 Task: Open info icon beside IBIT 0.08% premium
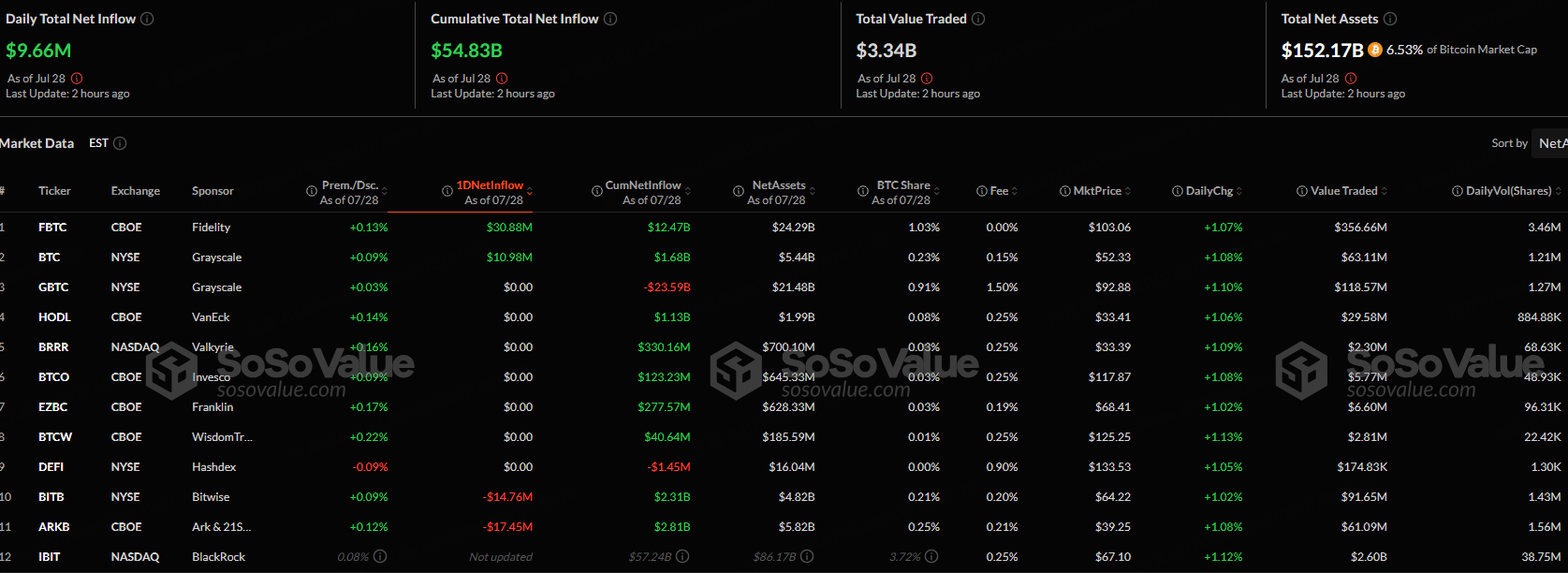pos(380,556)
